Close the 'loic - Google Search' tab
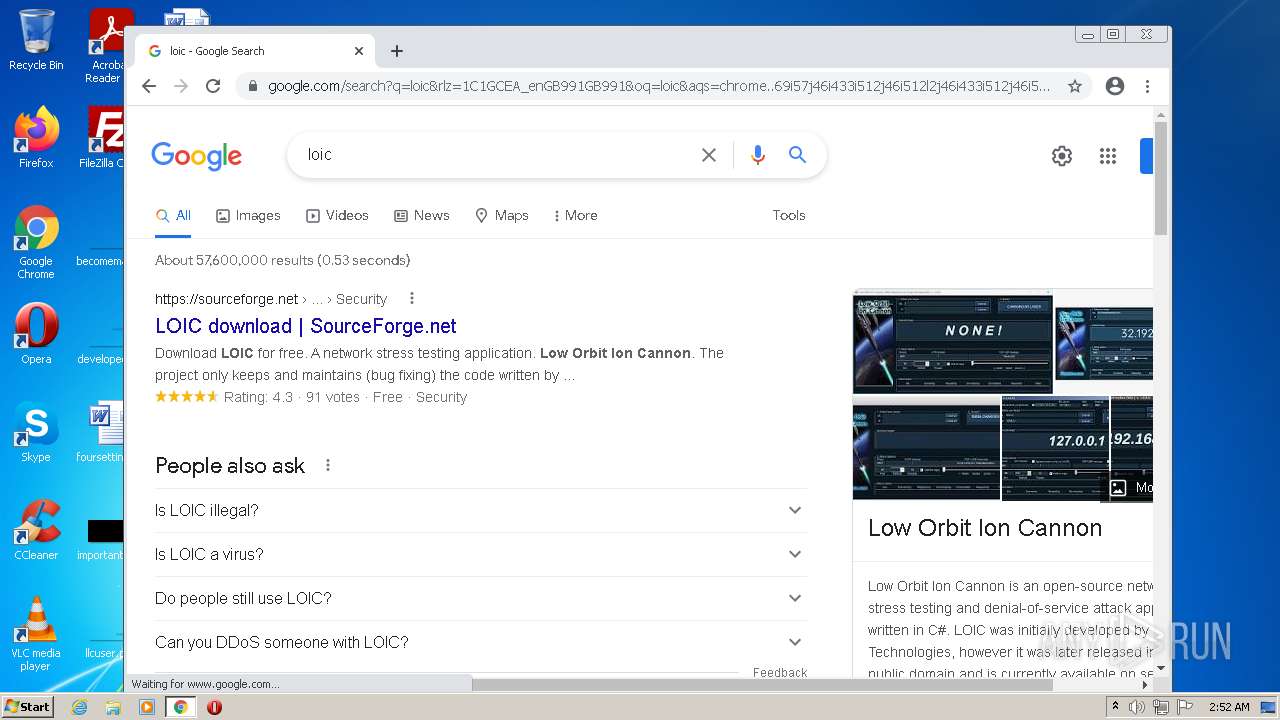The height and width of the screenshot is (720, 1280). [x=359, y=51]
